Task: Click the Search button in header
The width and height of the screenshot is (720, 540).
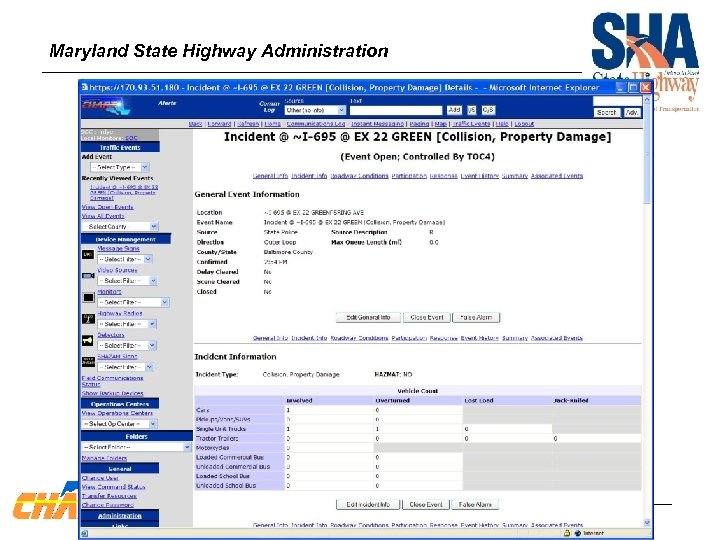Action: tap(607, 112)
